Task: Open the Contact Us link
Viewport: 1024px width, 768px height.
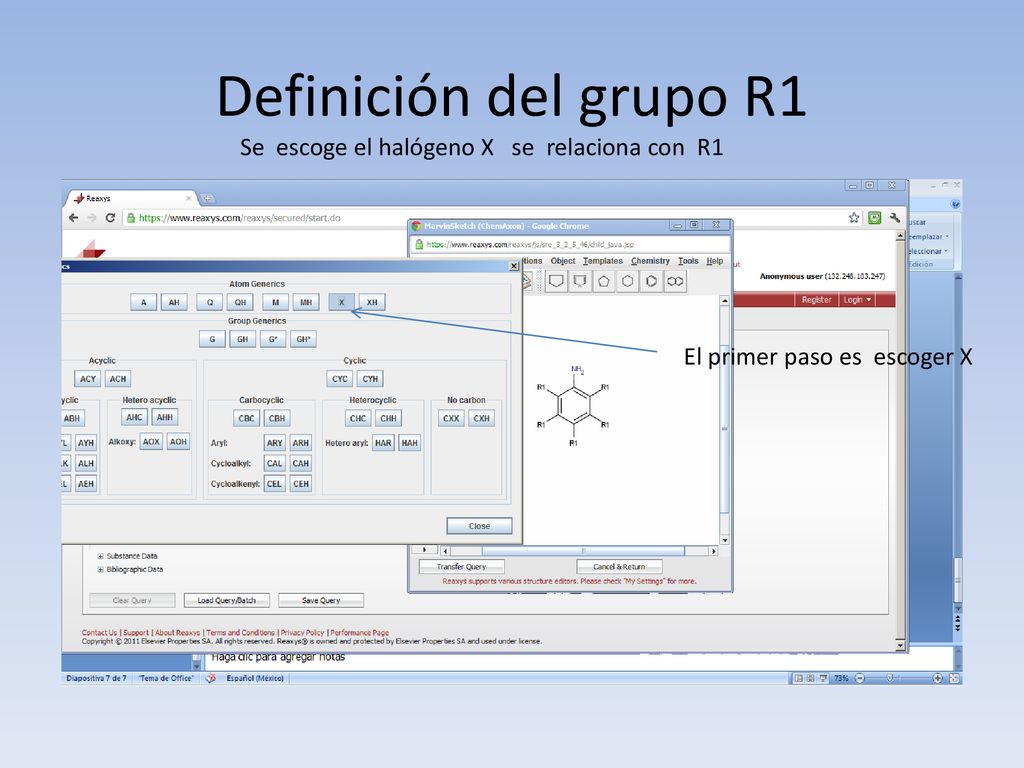Action: (x=99, y=633)
